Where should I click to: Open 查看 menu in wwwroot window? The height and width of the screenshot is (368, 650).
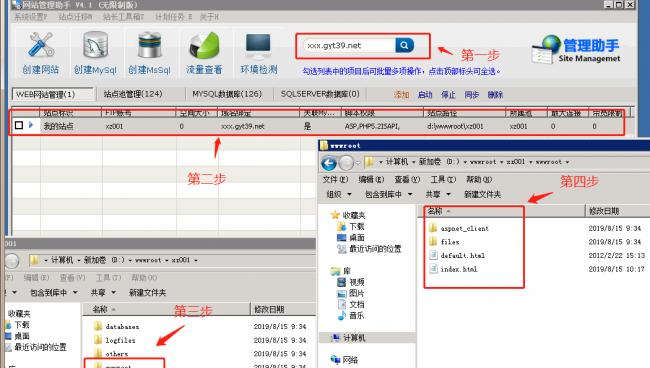click(x=407, y=179)
